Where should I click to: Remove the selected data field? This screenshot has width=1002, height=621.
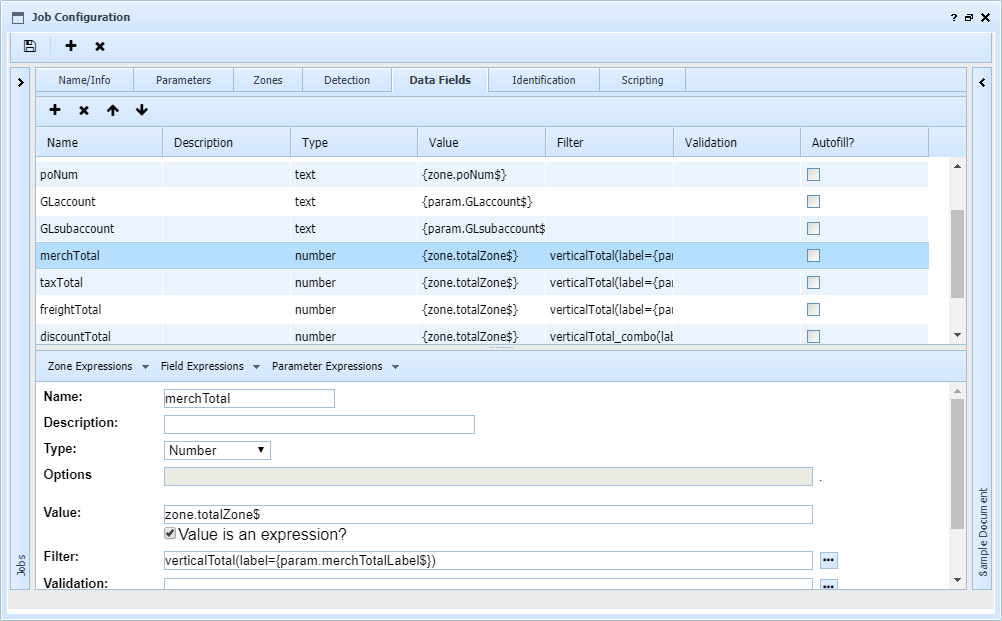coord(84,110)
